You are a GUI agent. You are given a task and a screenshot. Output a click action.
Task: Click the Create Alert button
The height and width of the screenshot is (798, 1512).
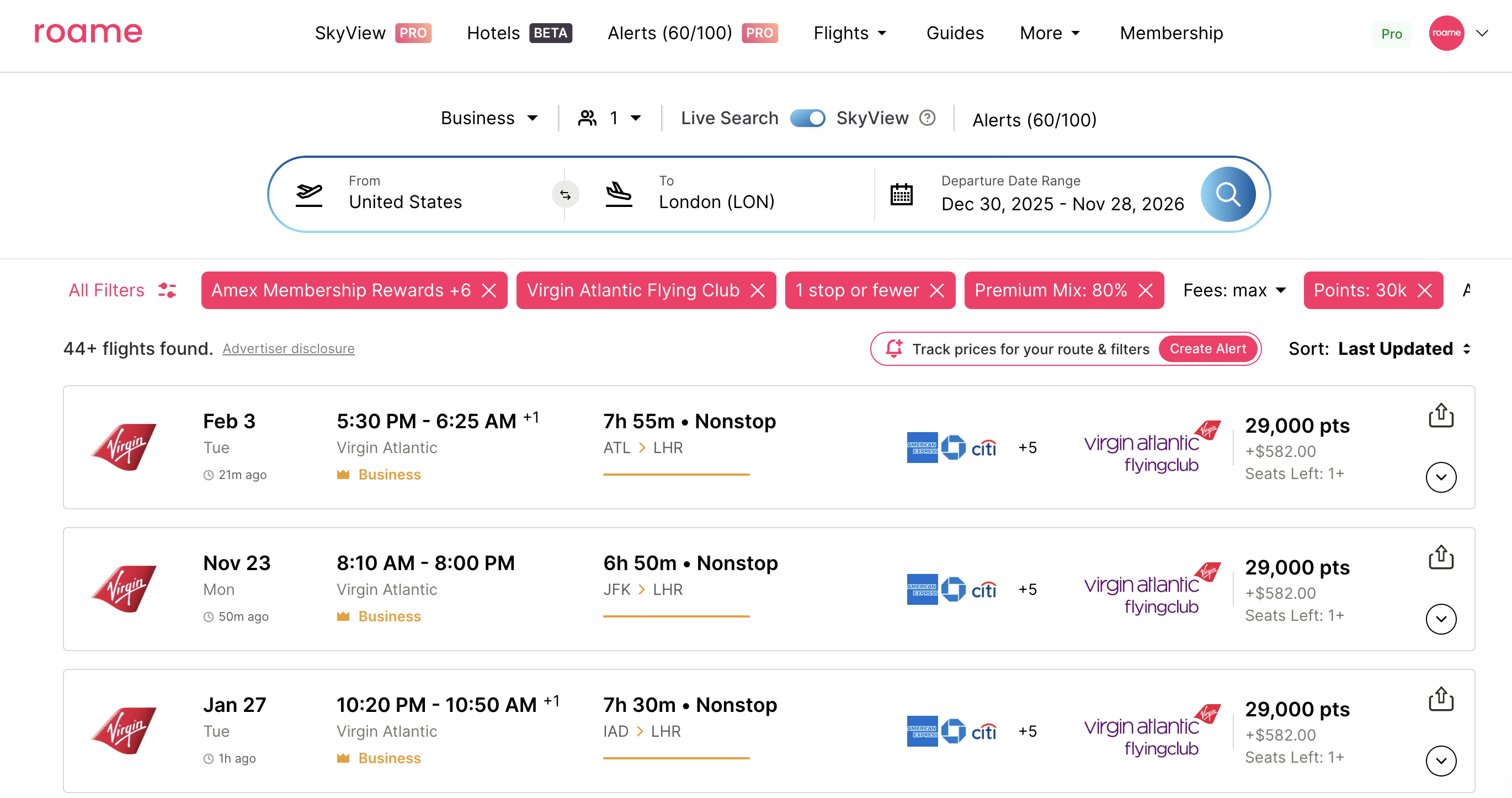coord(1207,349)
